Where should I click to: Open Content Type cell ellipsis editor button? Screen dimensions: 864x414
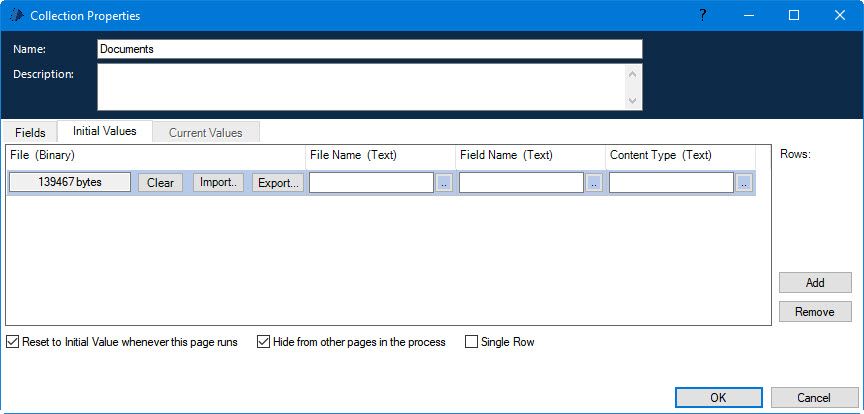pos(744,183)
